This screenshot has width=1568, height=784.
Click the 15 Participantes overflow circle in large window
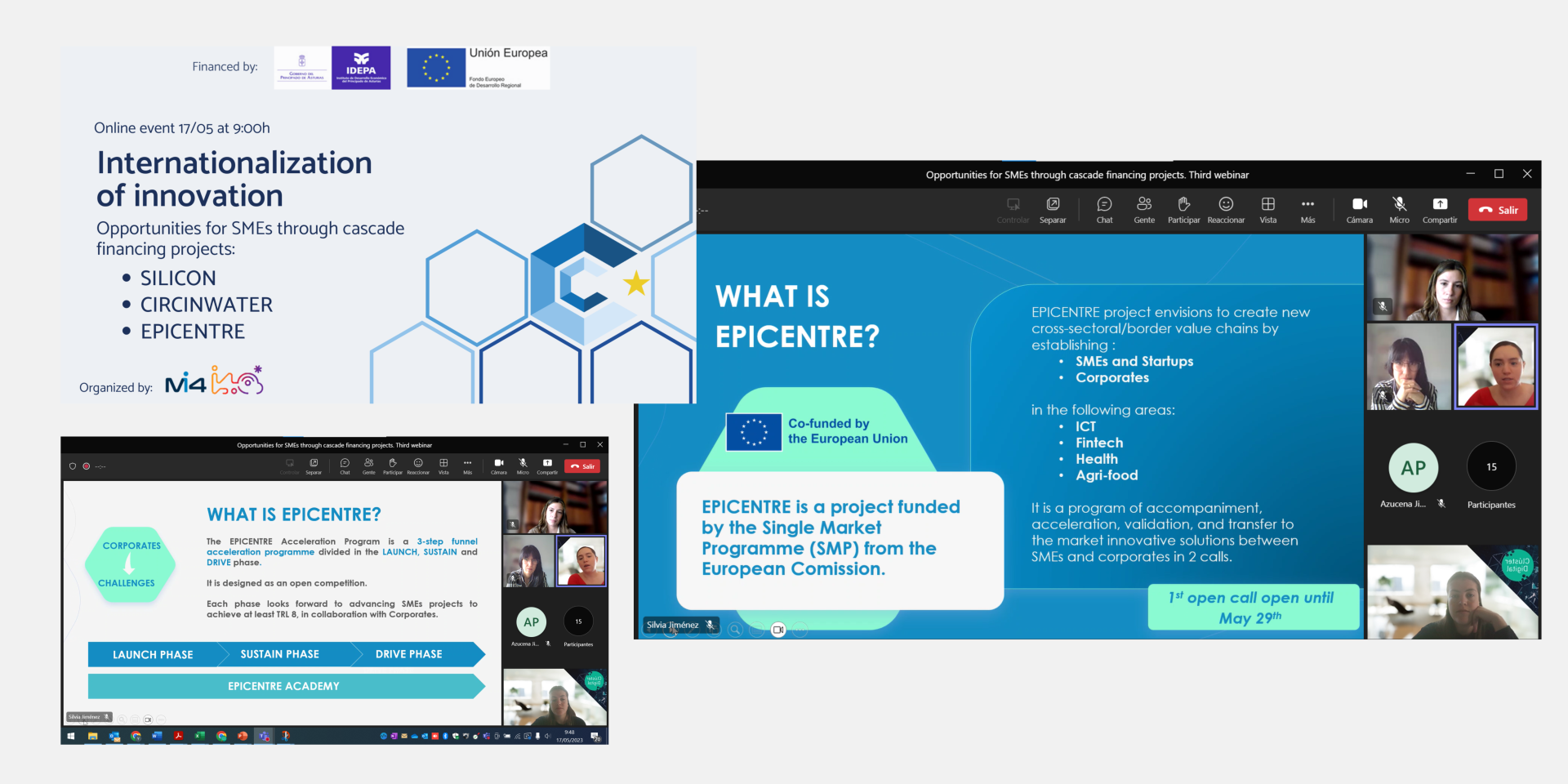1491,467
